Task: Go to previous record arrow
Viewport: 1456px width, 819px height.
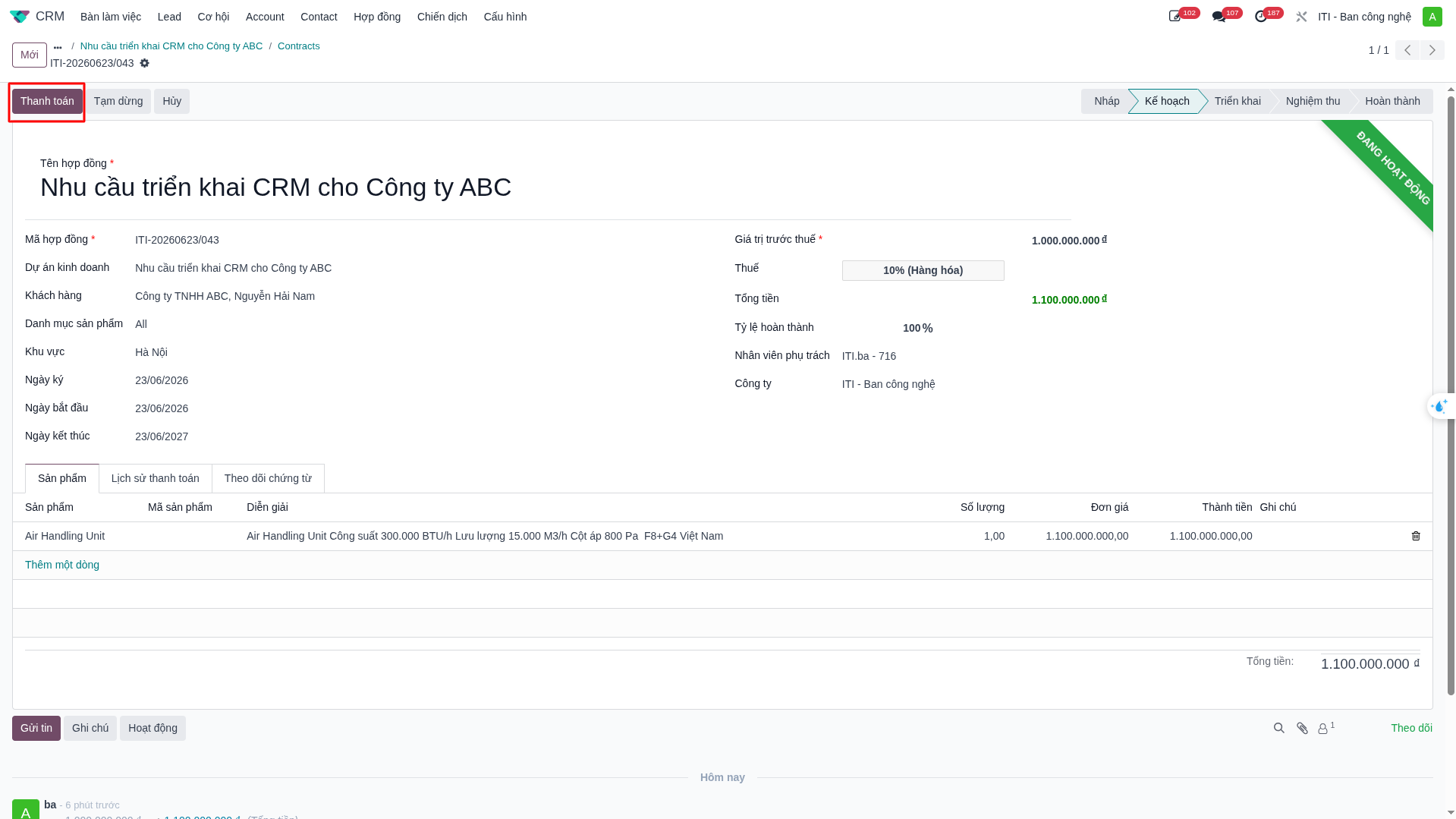Action: tap(1407, 50)
